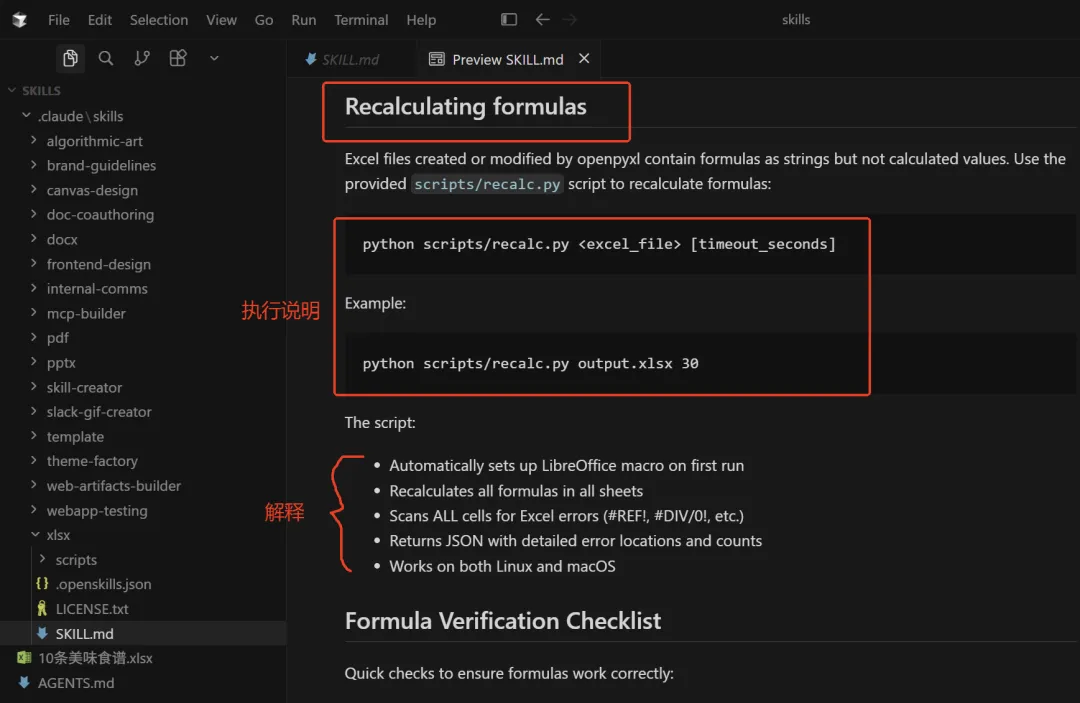The height and width of the screenshot is (703, 1080).
Task: Close the Preview SKILL.md tab
Action: (x=584, y=59)
